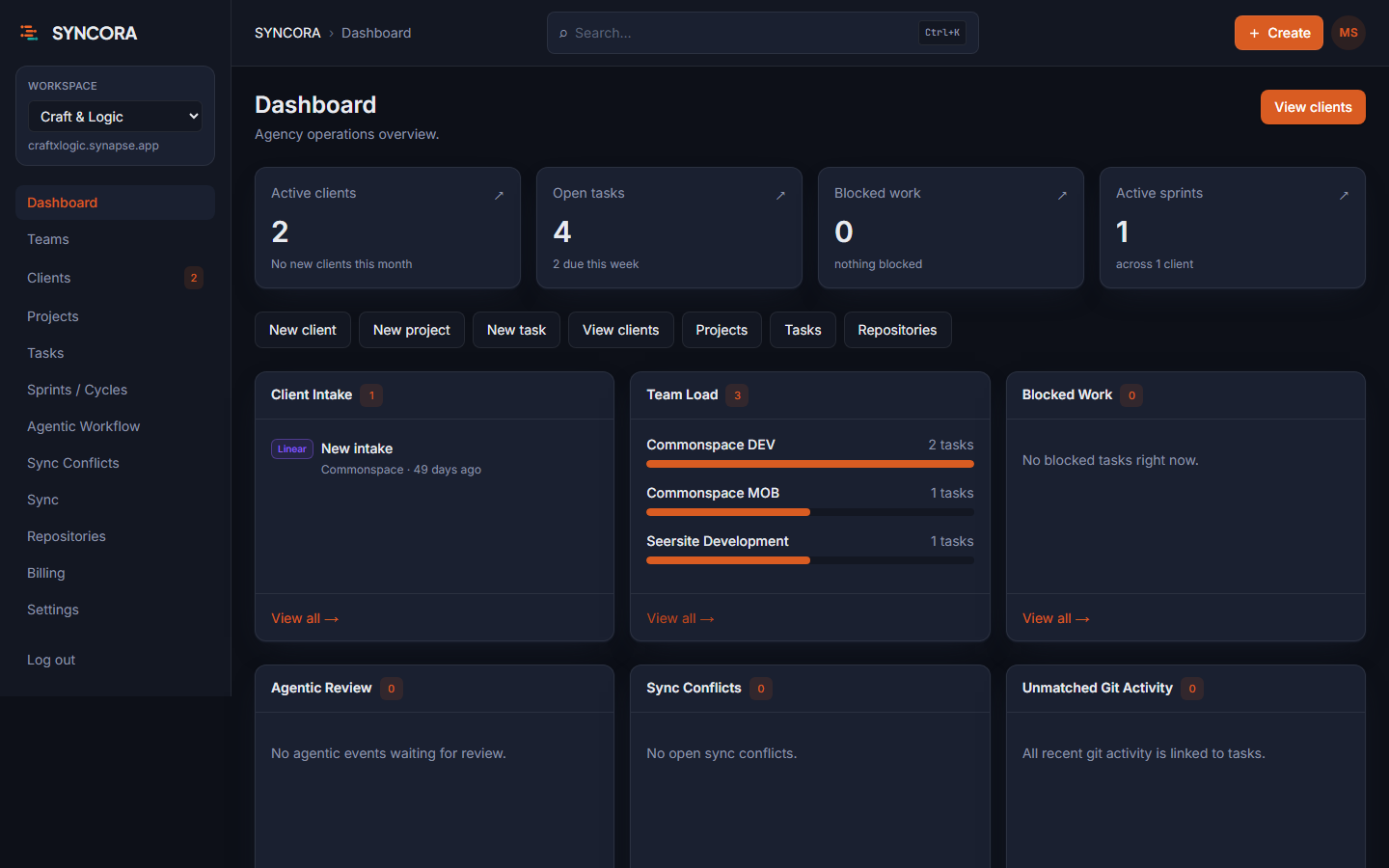Screen dimensions: 1389x868
Task: Open Repositories in the sidebar
Action: coord(115,536)
